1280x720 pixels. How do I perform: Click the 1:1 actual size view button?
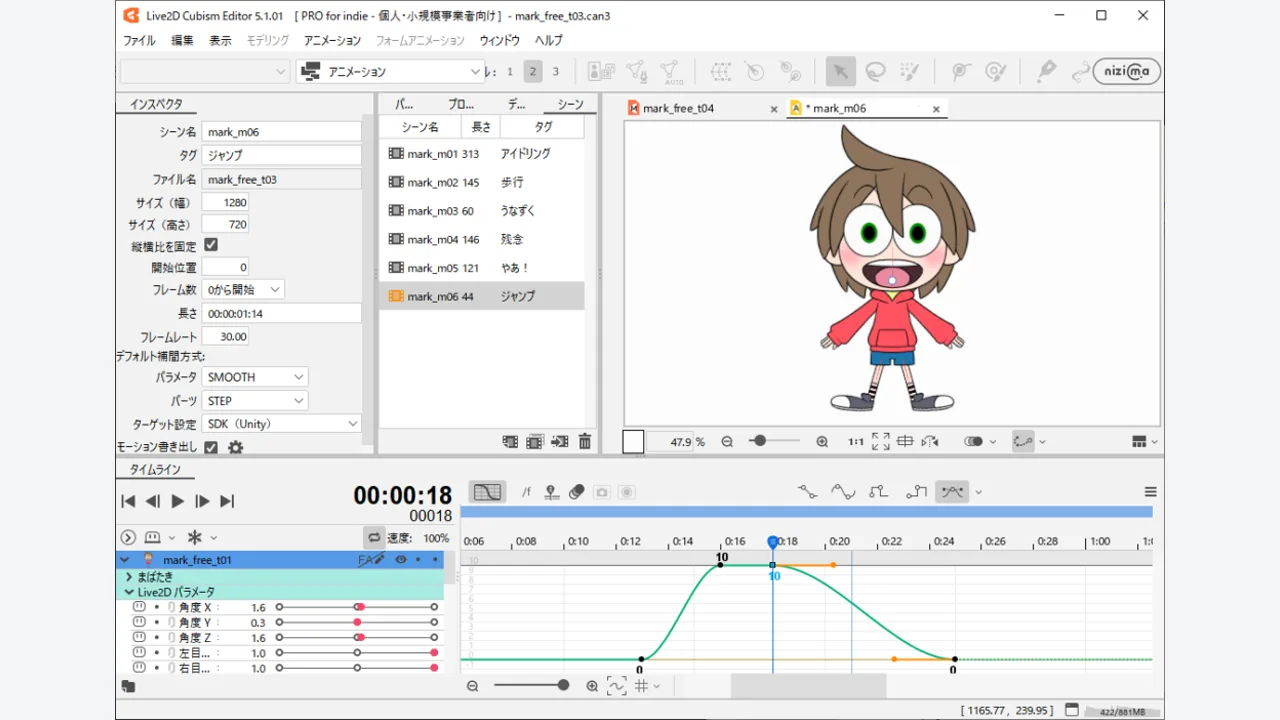click(856, 441)
